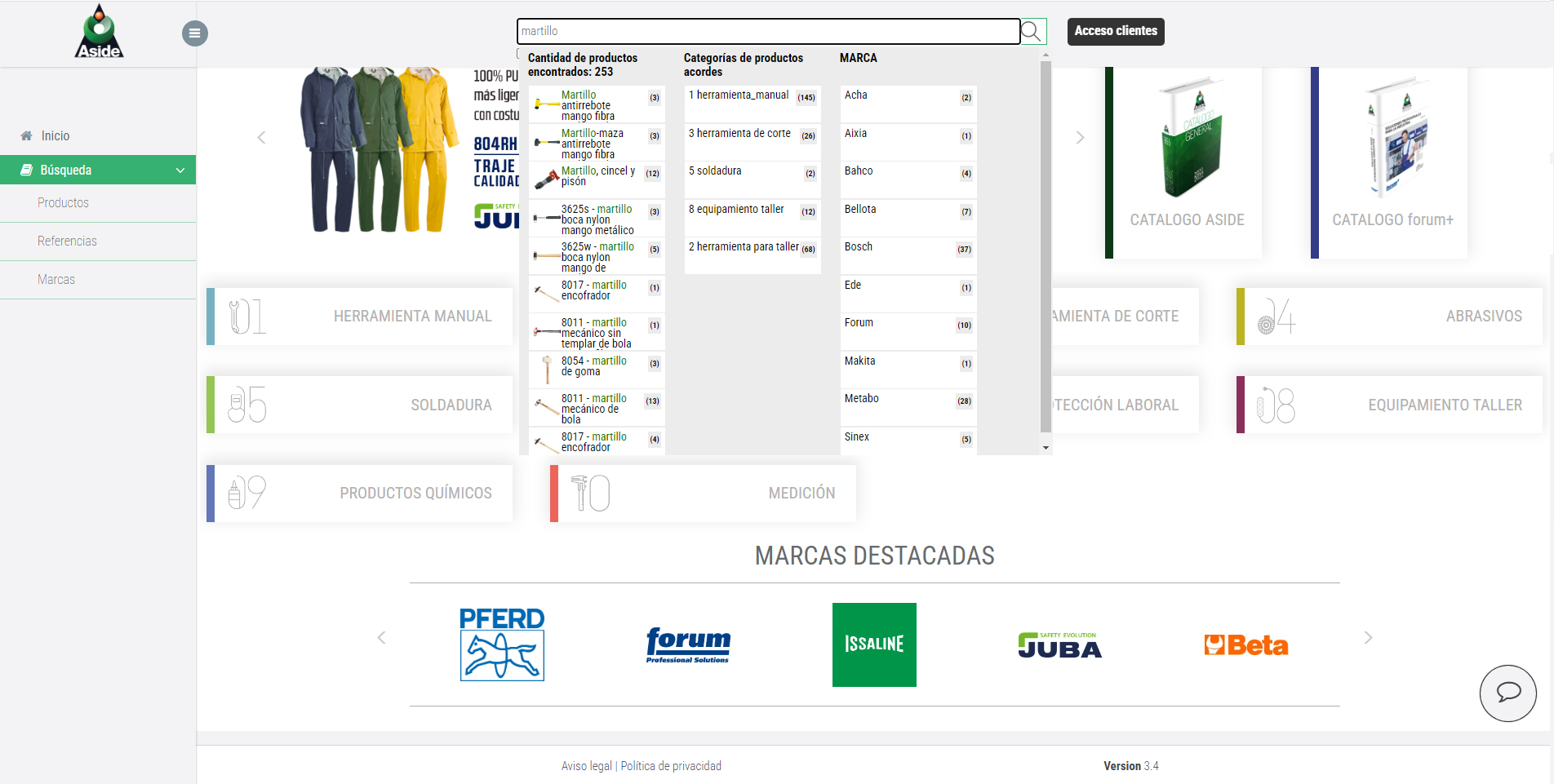Click the martillo search input field
The height and width of the screenshot is (784, 1554).
click(x=767, y=31)
